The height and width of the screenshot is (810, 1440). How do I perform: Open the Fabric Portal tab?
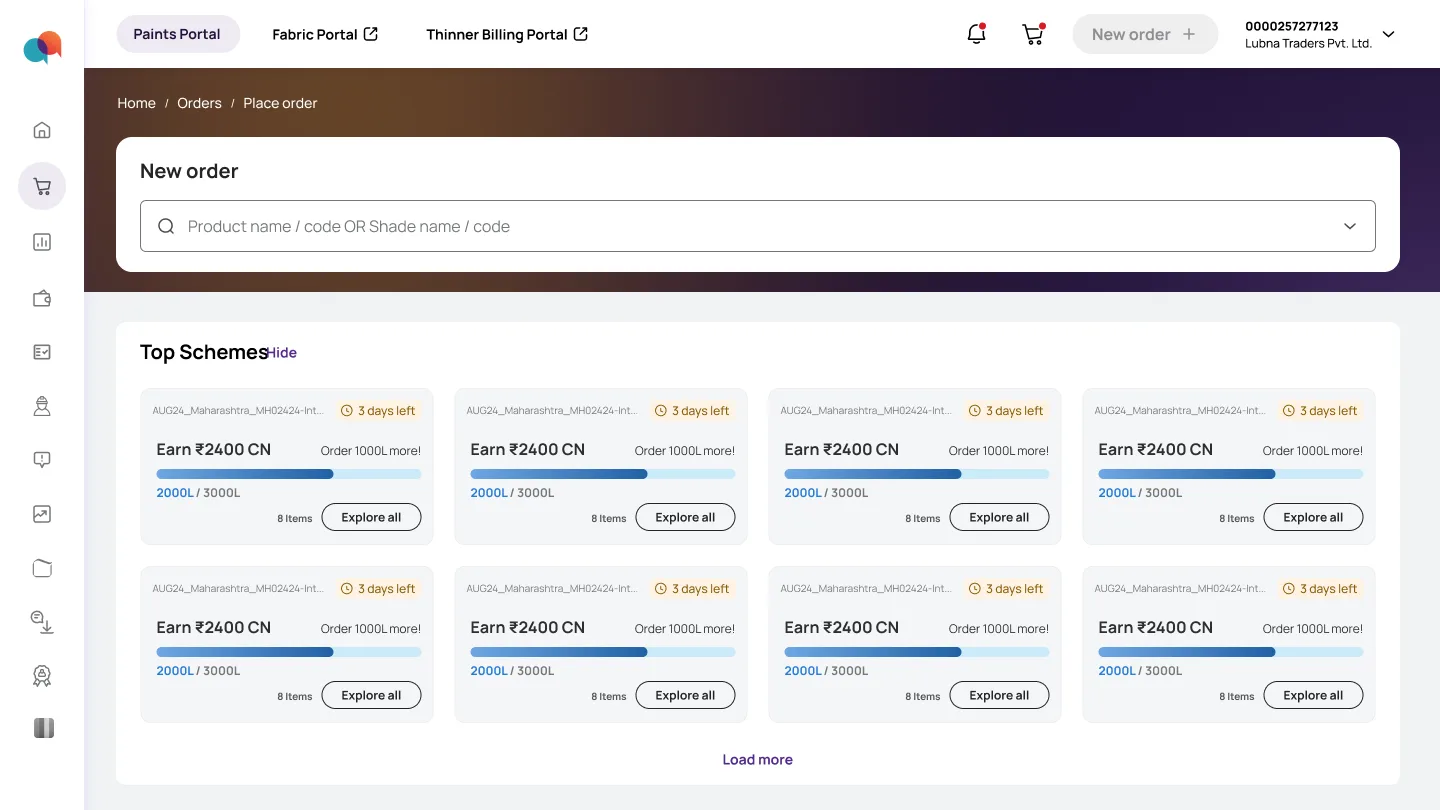point(325,34)
